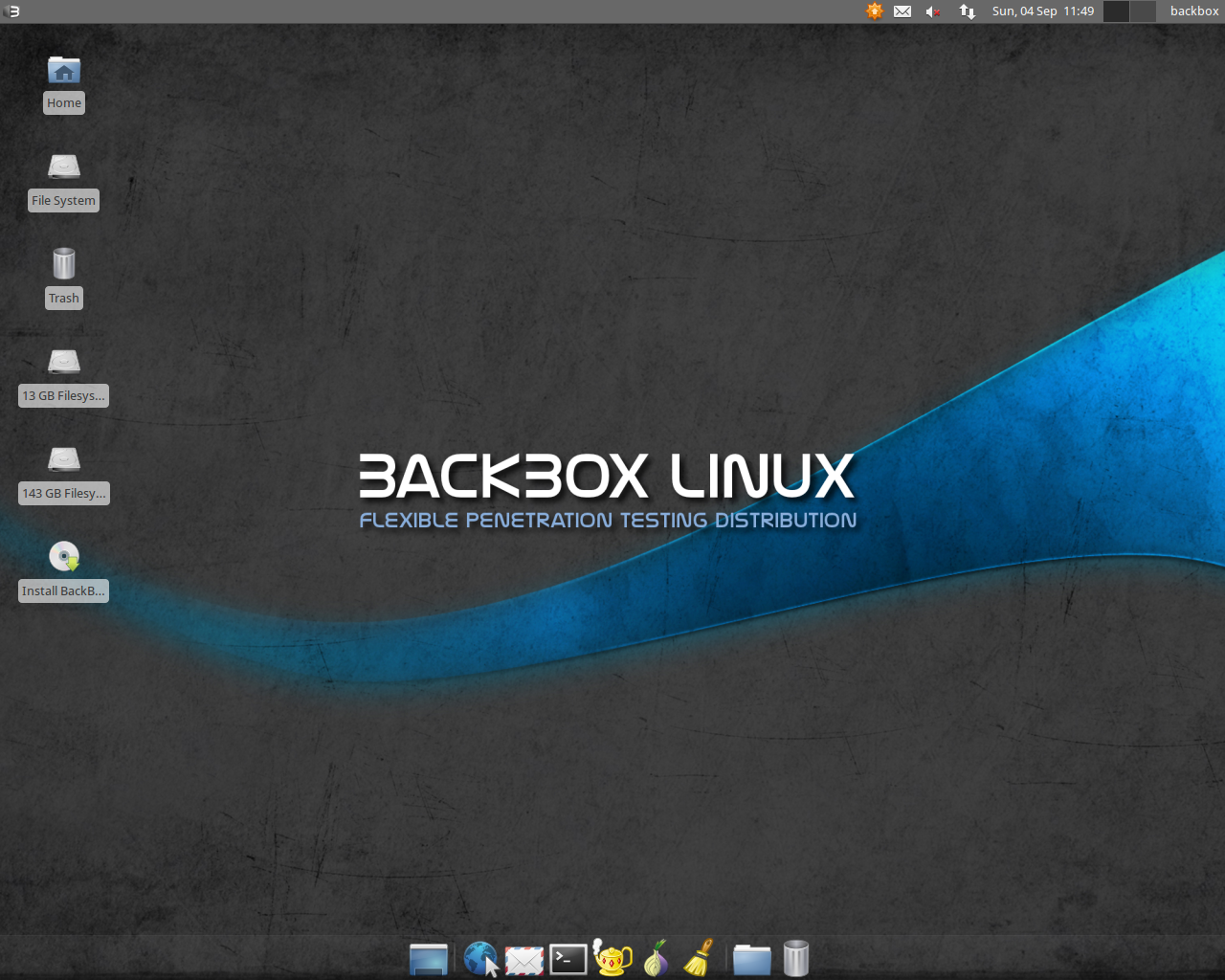This screenshot has height=980, width=1225.
Task: Open the trash can in the dock
Action: (x=796, y=958)
